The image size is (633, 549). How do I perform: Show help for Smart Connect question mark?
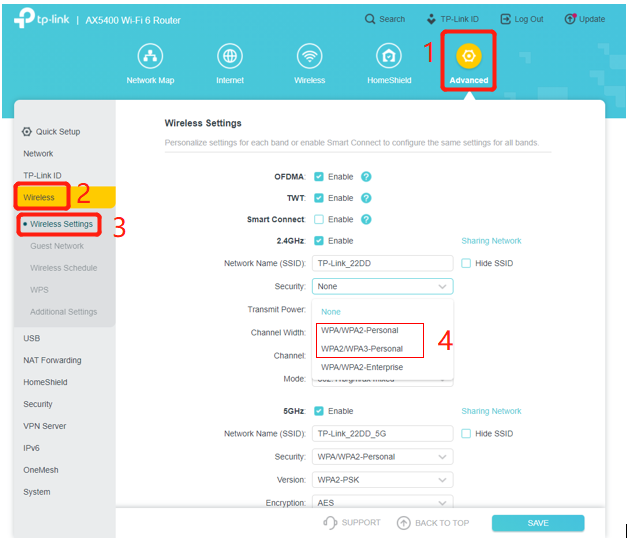pos(366,220)
